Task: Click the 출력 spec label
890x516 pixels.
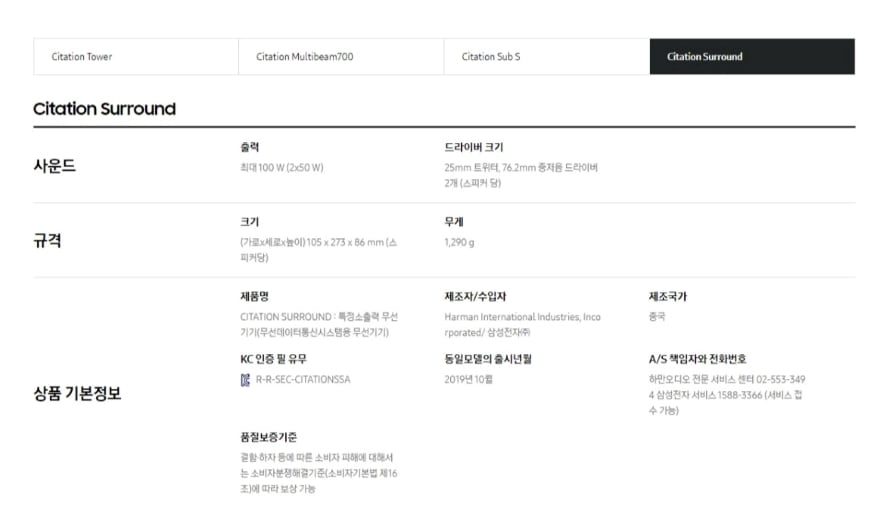Action: point(250,147)
